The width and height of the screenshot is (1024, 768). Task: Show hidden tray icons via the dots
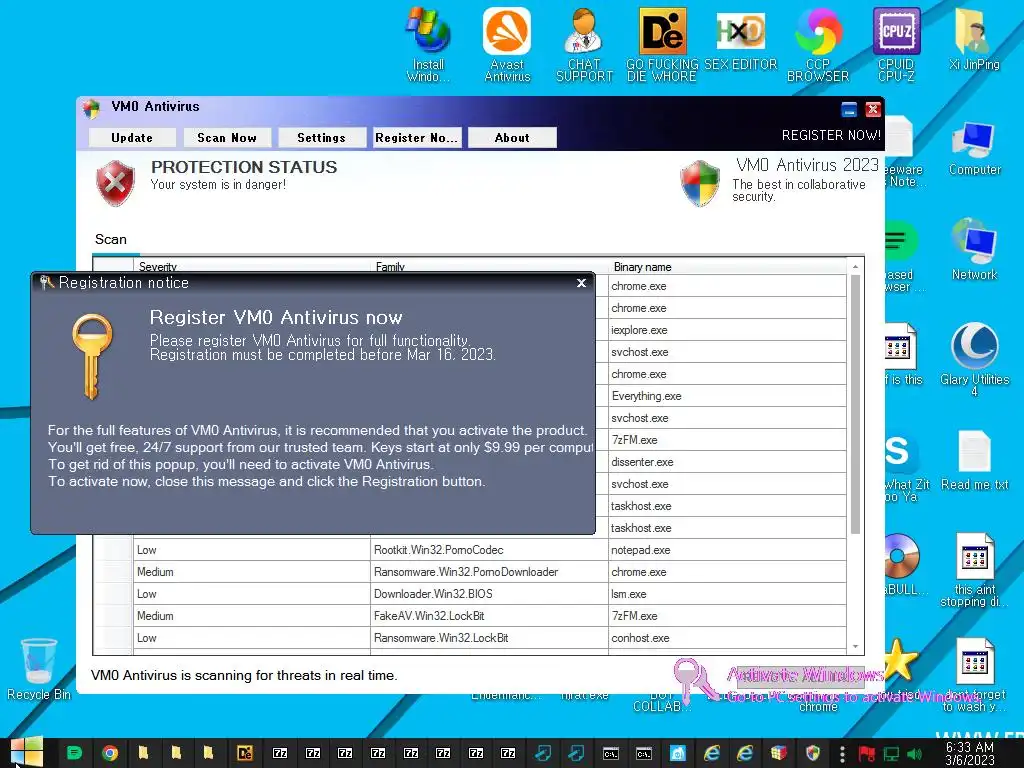pos(842,754)
